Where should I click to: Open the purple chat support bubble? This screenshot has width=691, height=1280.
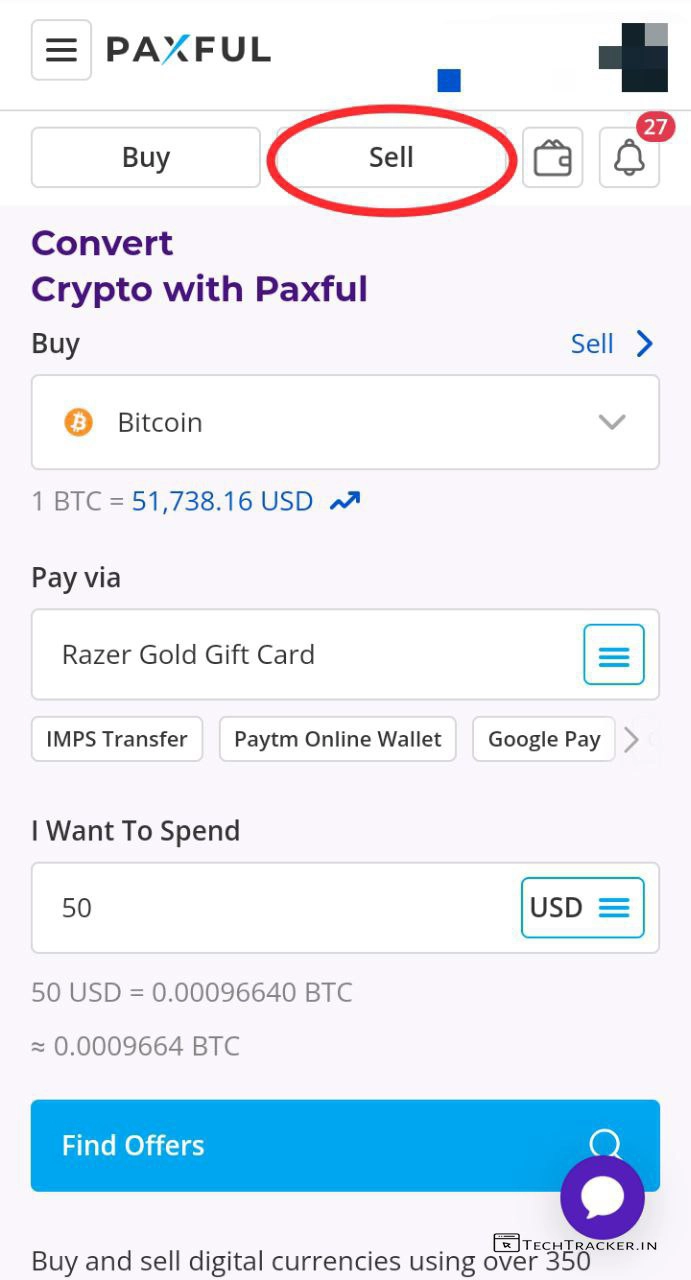tap(602, 1197)
